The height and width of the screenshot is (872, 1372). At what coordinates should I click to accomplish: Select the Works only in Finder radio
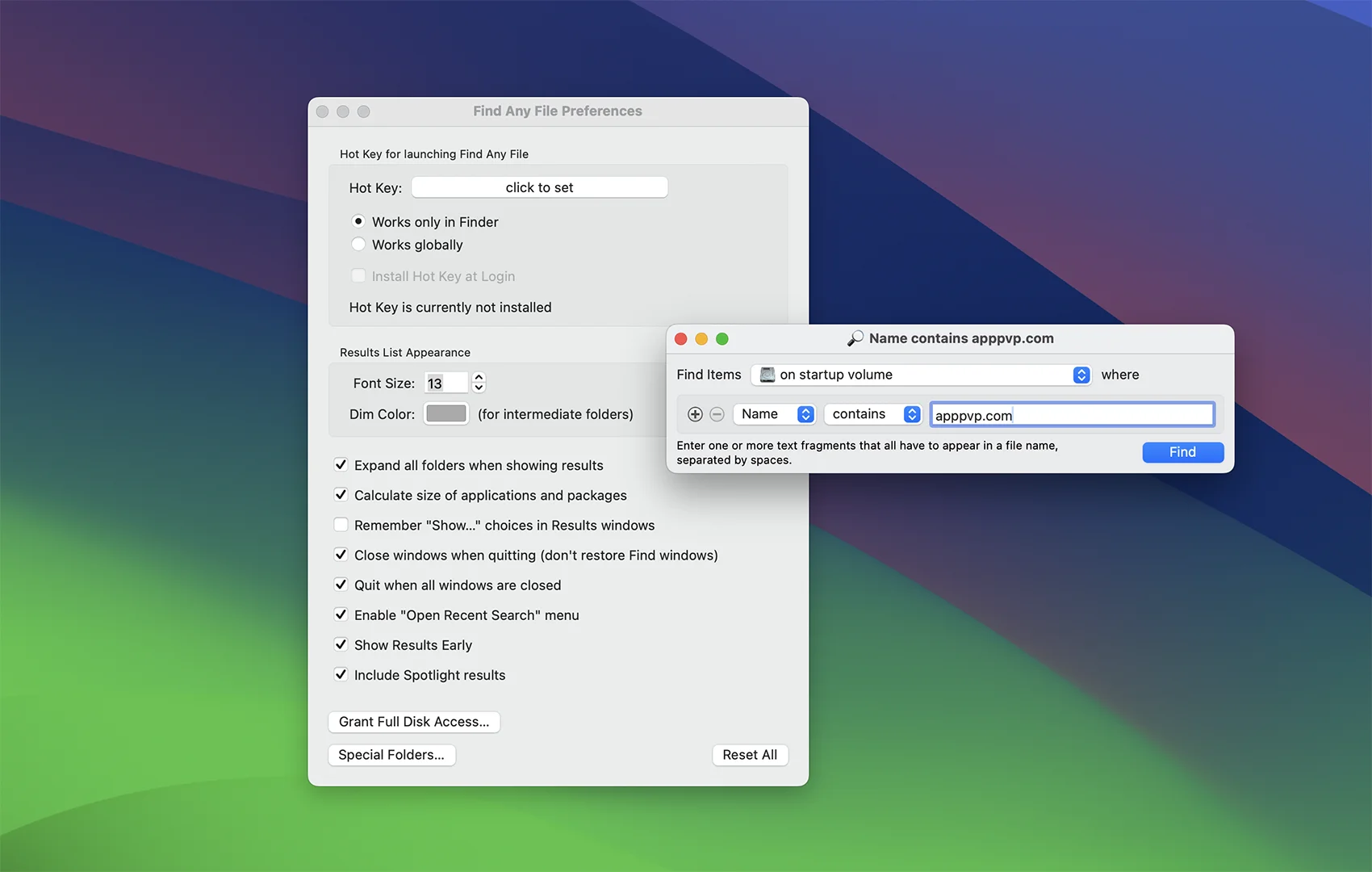[358, 221]
